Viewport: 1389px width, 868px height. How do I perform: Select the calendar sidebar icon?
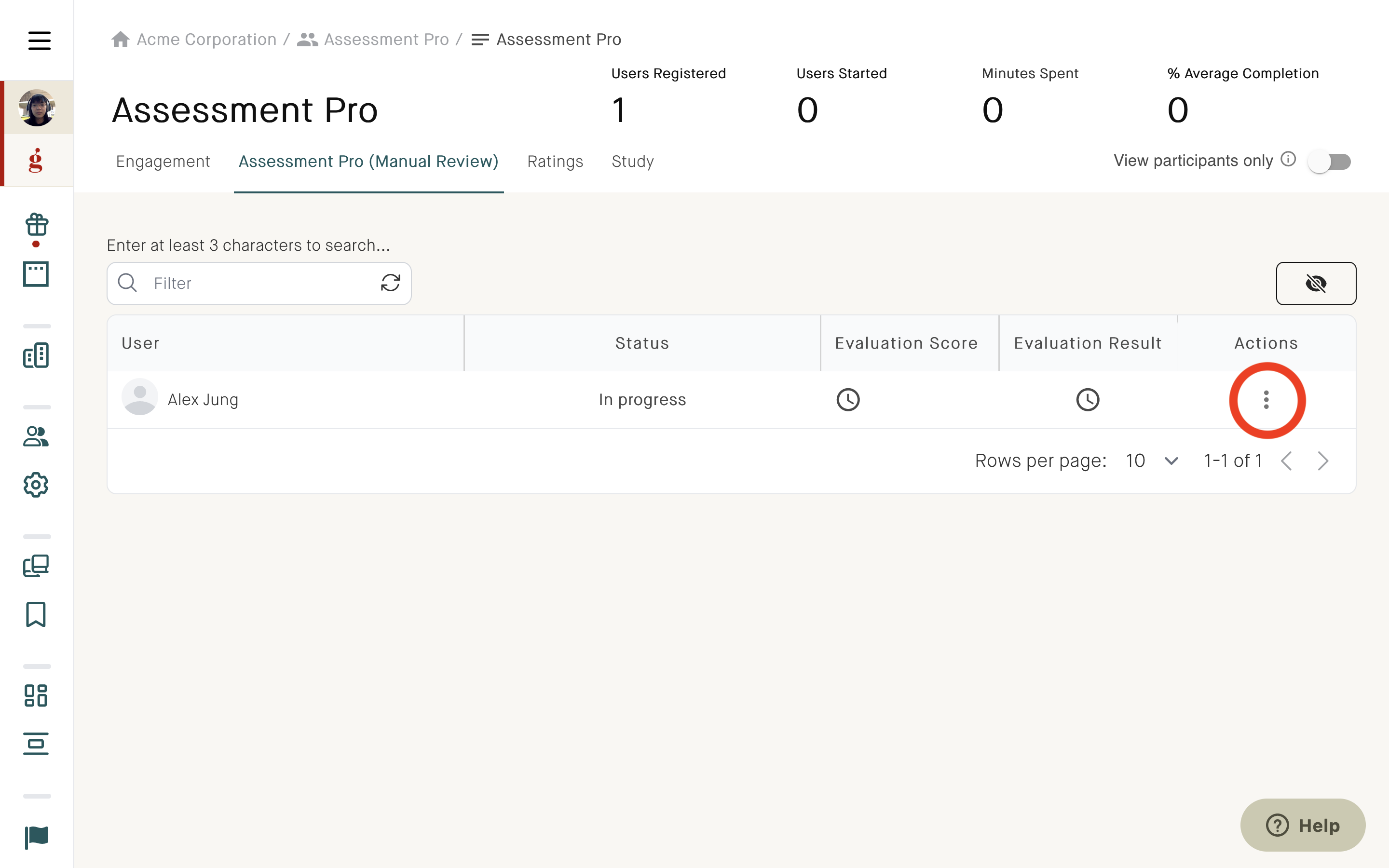[x=36, y=274]
